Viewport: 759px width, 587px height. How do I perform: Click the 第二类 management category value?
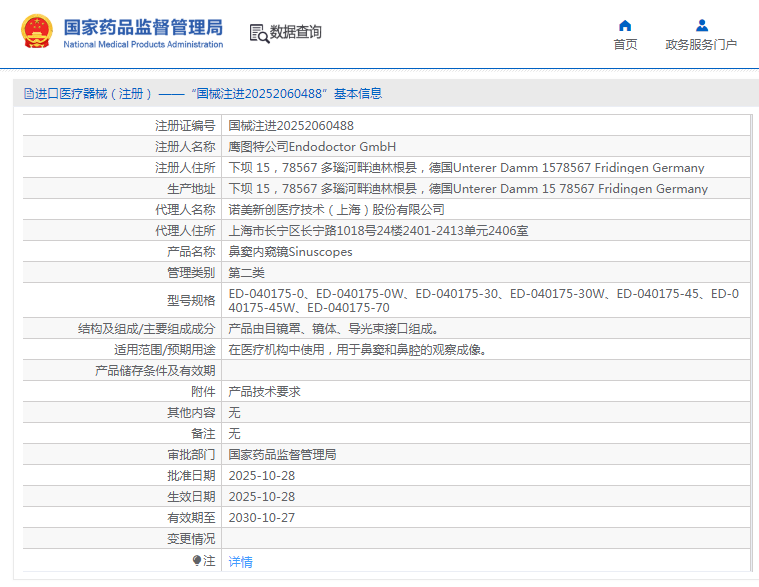[246, 273]
